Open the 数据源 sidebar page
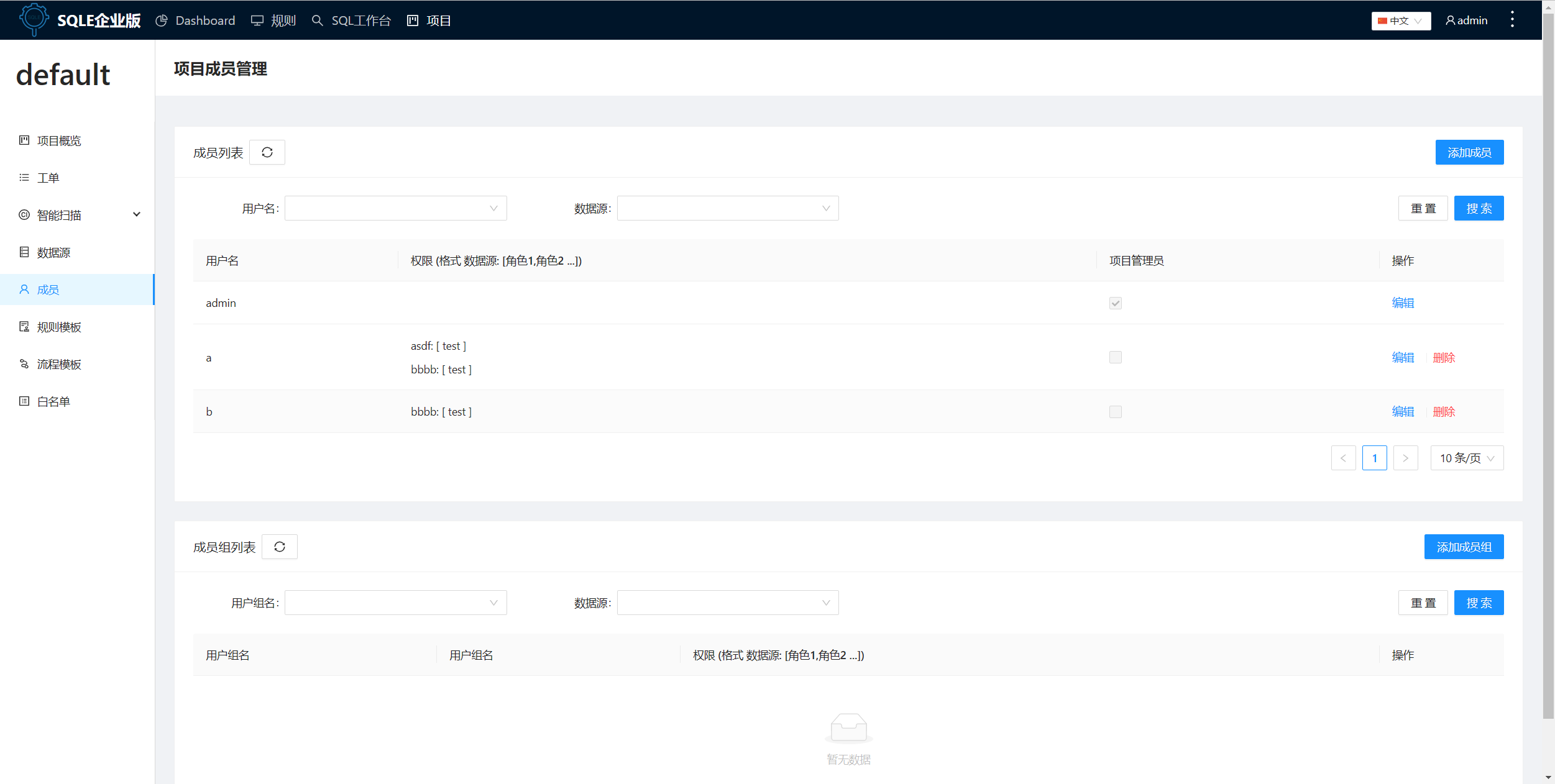 53,252
